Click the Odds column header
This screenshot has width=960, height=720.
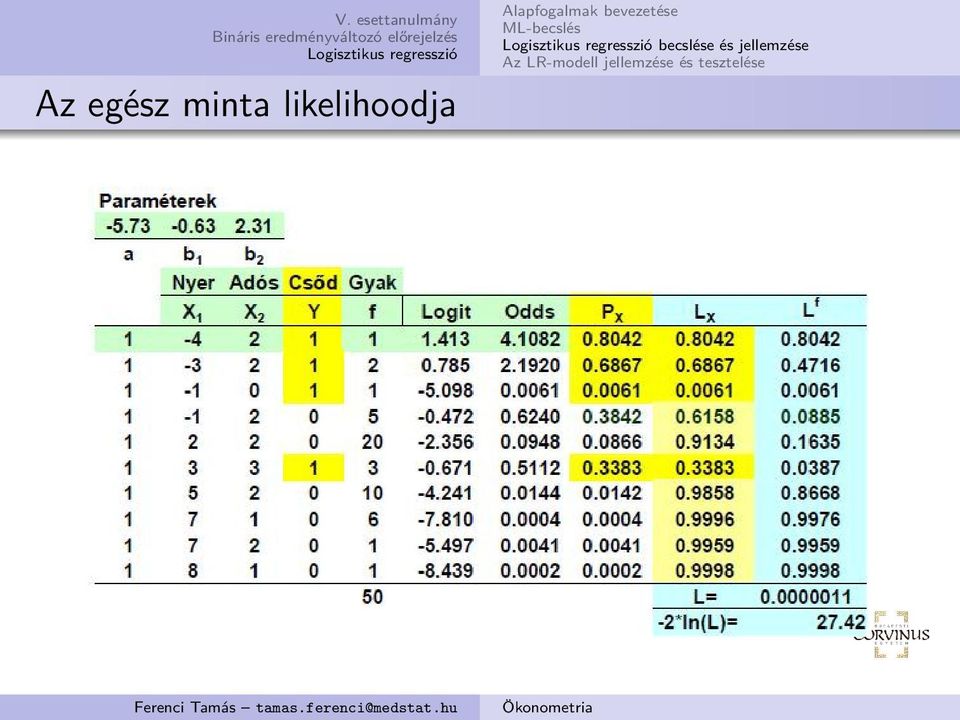(x=530, y=312)
